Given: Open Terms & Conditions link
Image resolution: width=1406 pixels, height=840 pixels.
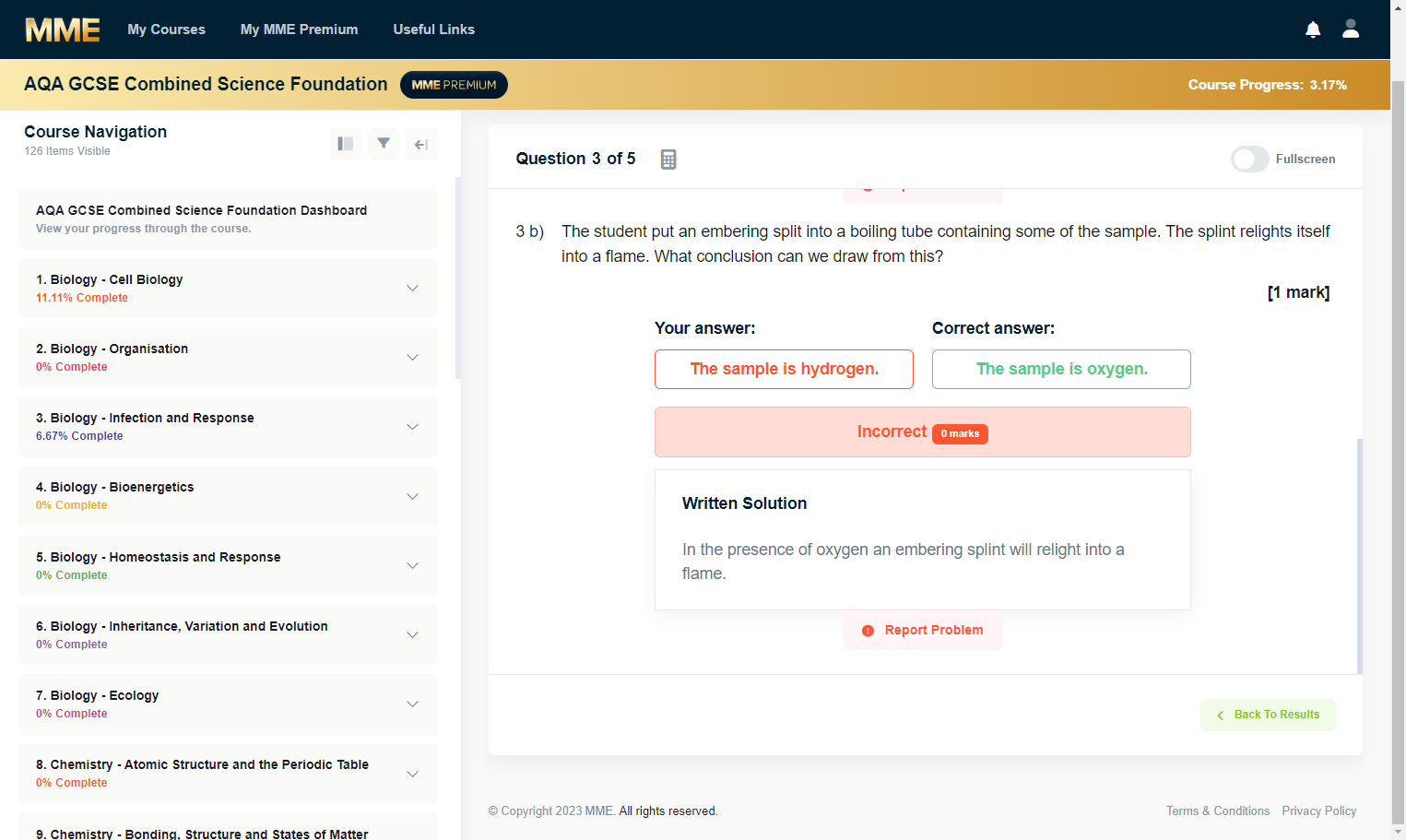Looking at the screenshot, I should [1217, 811].
